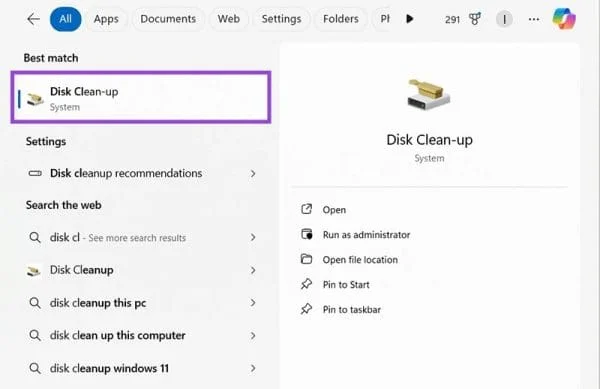Click the large Disk Clean-up icon in preview pane

[429, 94]
